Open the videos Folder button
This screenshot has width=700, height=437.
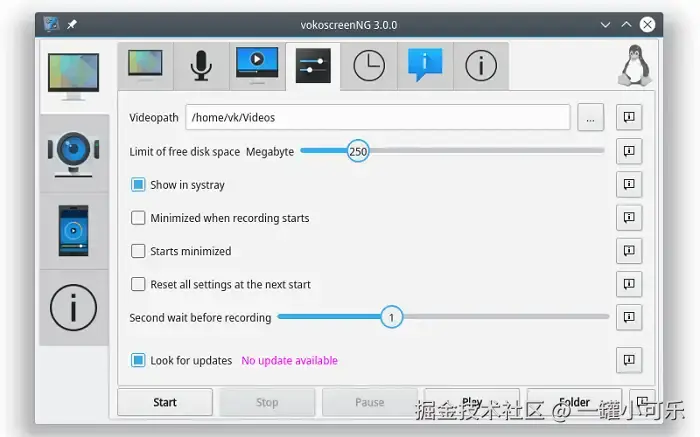point(575,402)
